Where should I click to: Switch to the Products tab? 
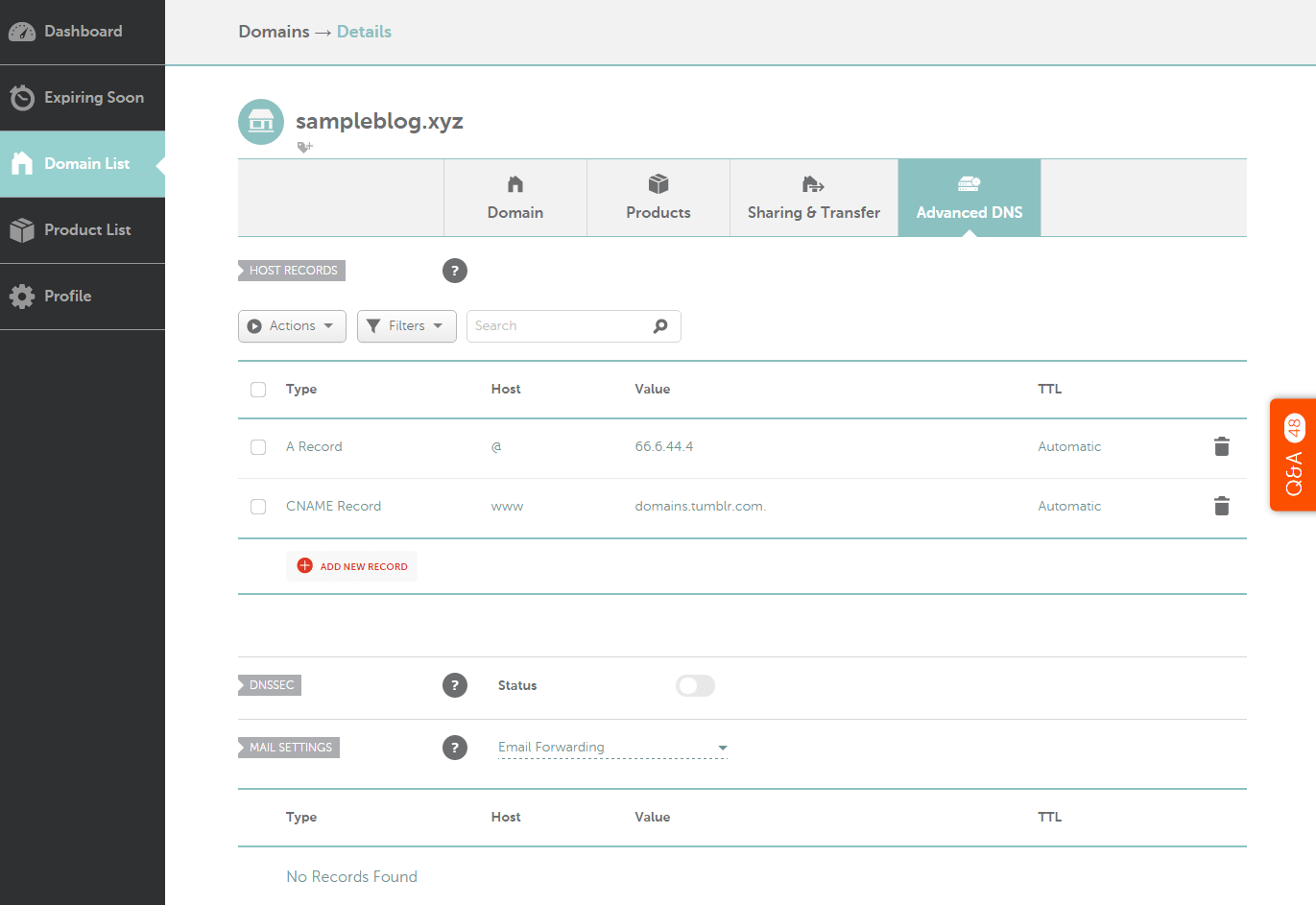[658, 198]
